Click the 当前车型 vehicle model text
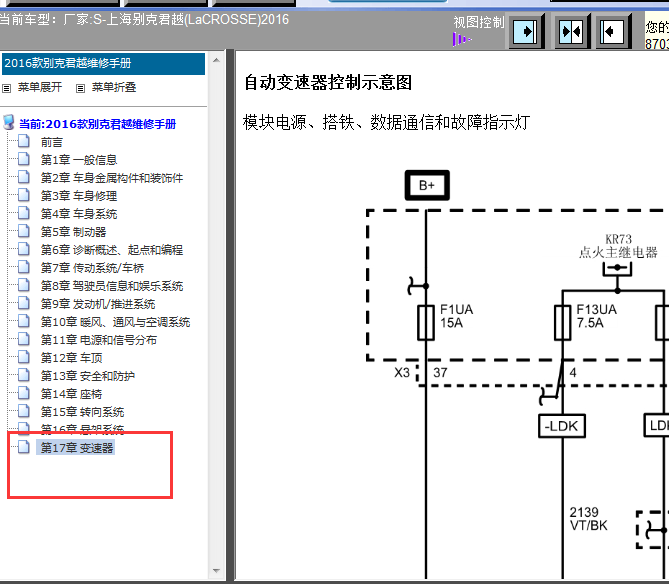Image resolution: width=669 pixels, height=584 pixels. 144,20
